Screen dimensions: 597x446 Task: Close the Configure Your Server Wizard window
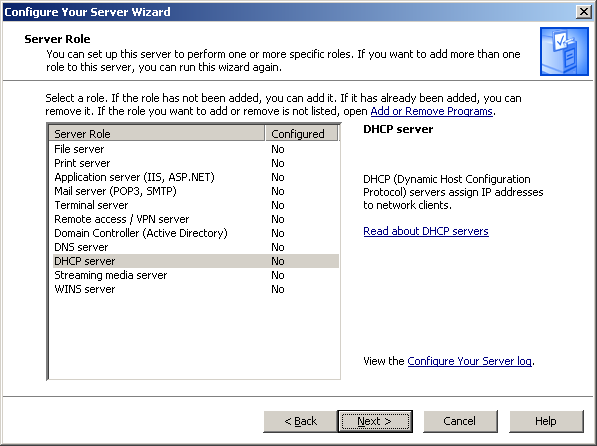pos(583,12)
